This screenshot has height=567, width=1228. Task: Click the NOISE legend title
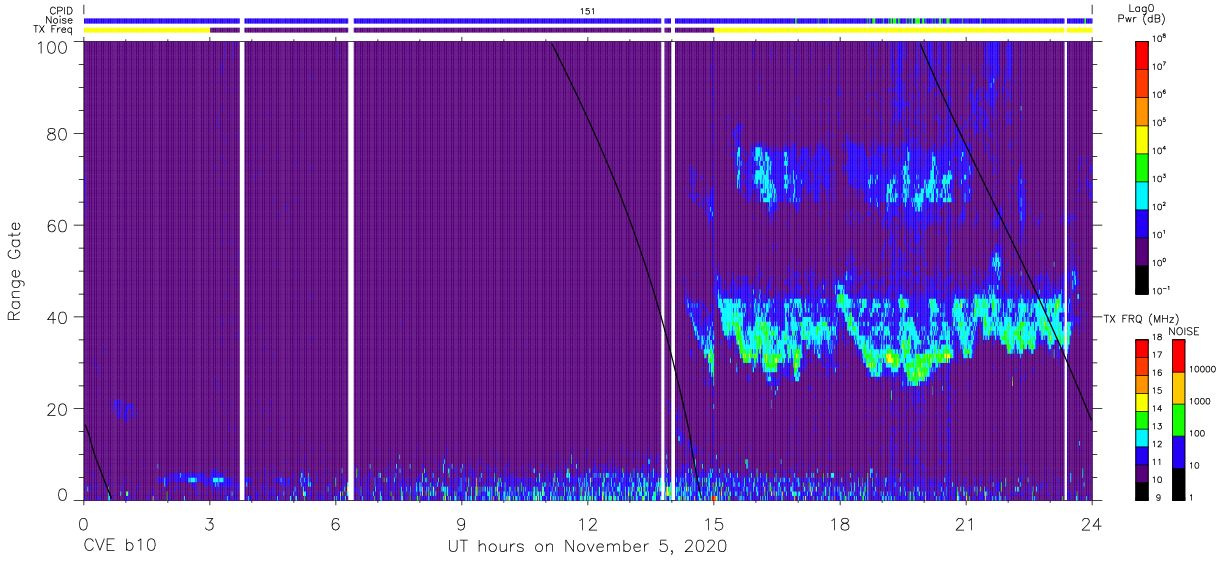(x=1185, y=331)
